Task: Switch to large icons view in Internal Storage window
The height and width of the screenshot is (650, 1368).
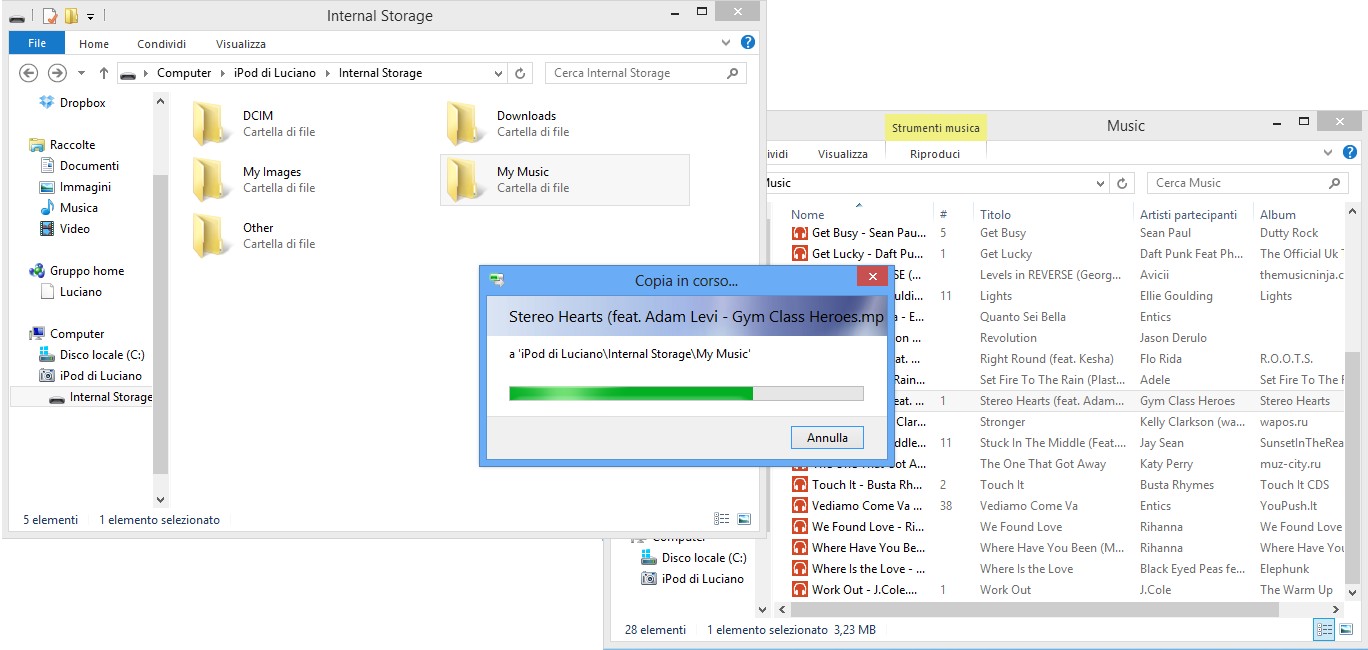Action: [744, 519]
